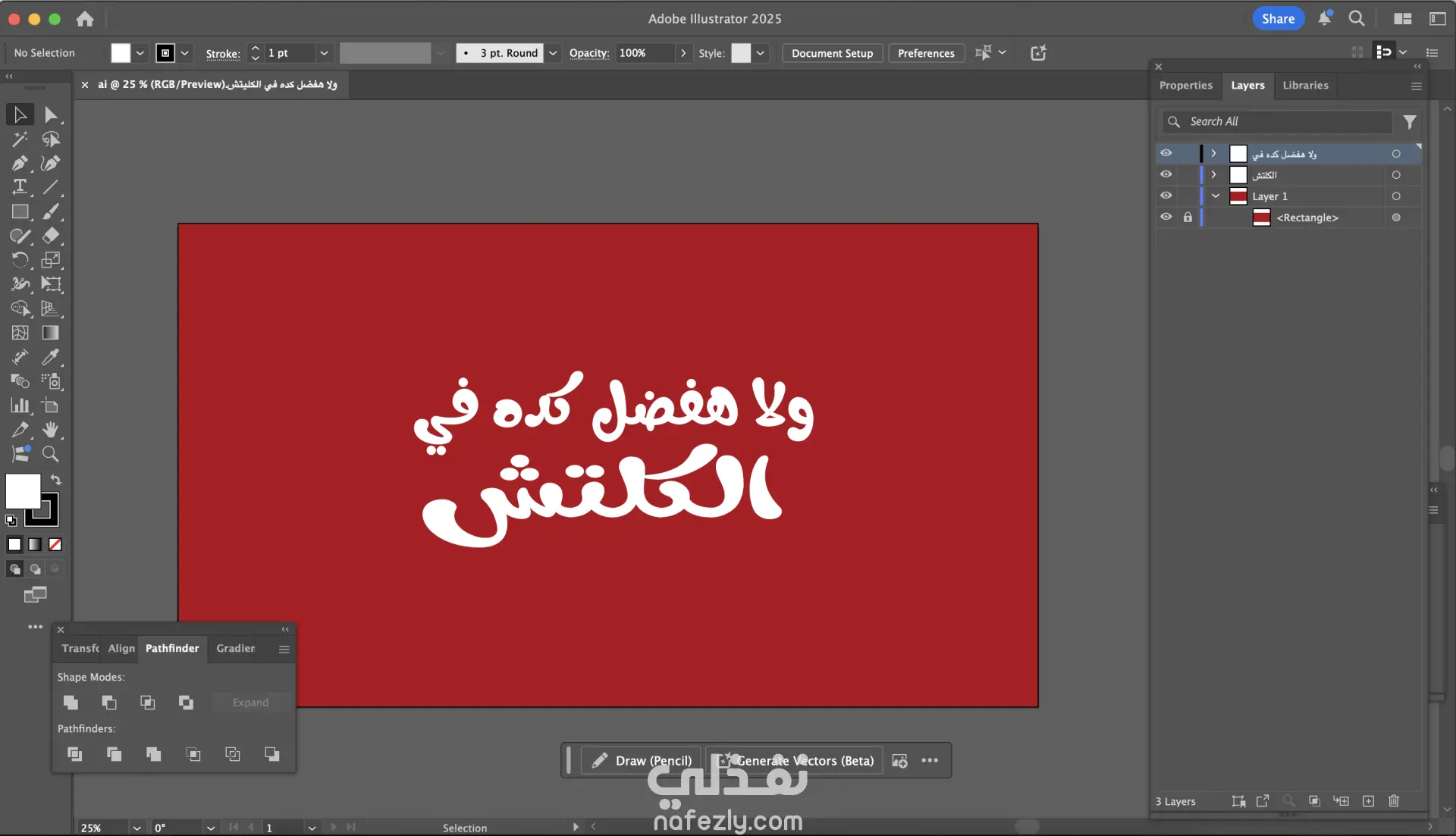Collapse the Layer 1 group

[x=1216, y=196]
